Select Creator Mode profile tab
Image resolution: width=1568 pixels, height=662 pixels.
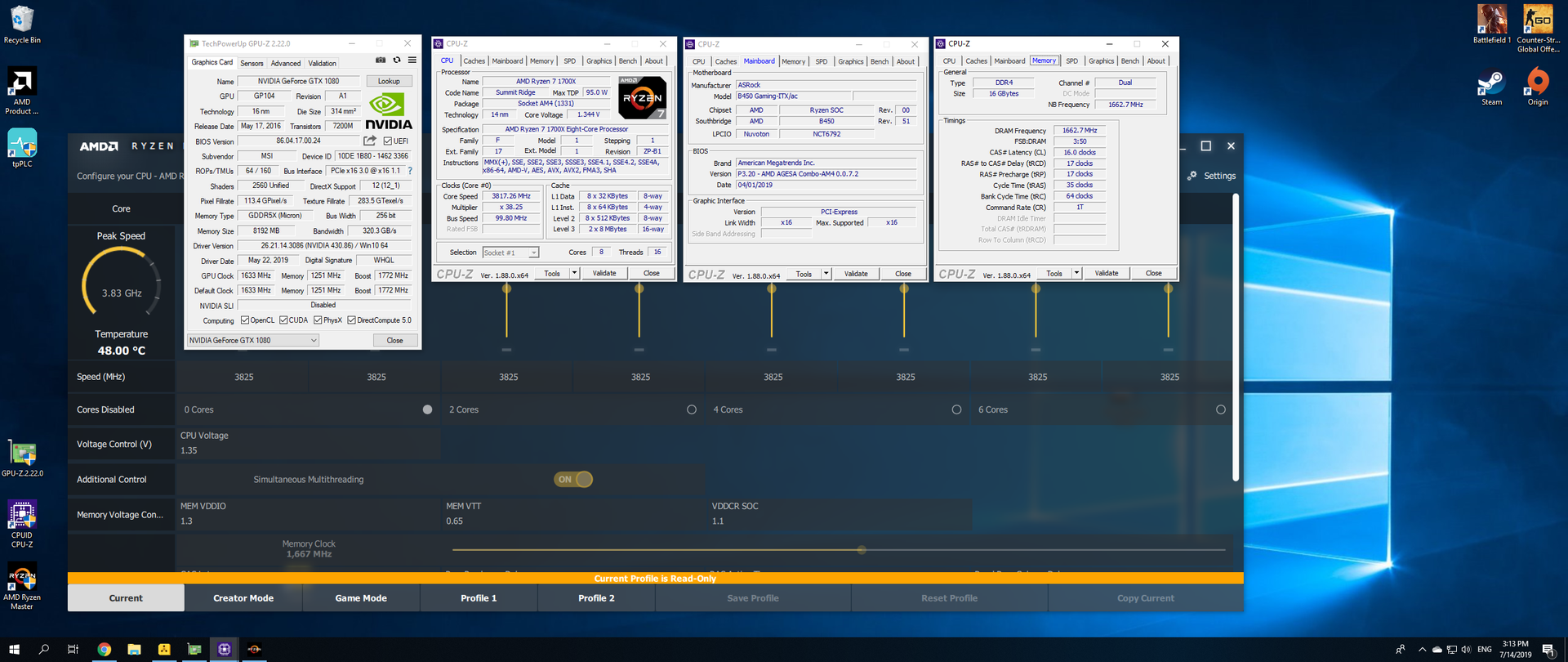click(x=243, y=598)
